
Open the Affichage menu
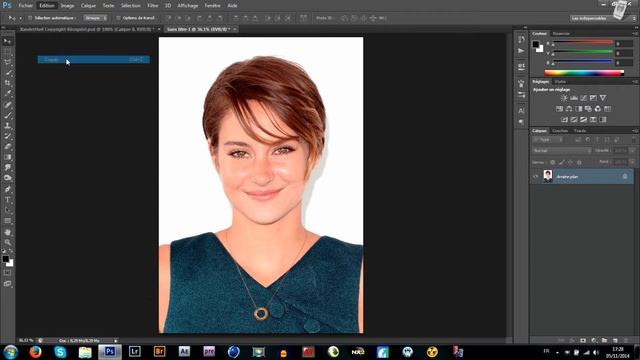[x=188, y=6]
